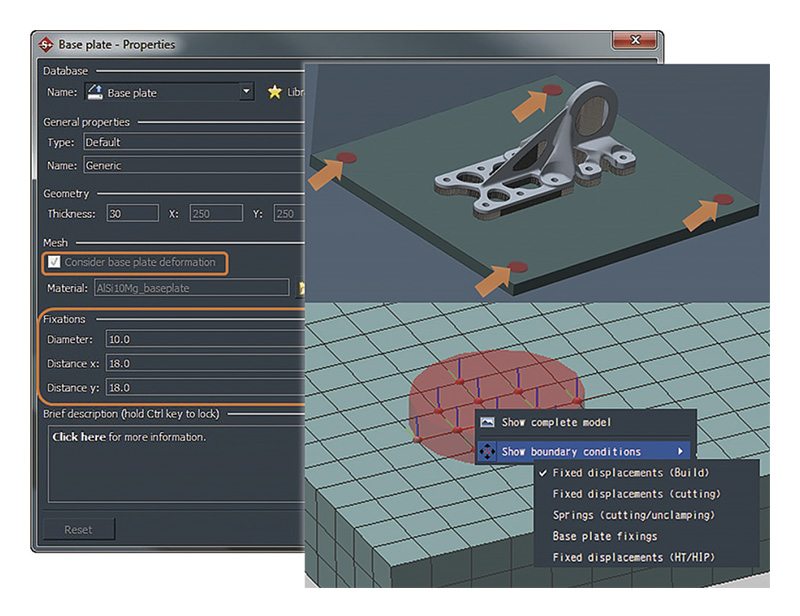Click the base plate icon in Name field
This screenshot has width=800, height=616.
(x=95, y=93)
